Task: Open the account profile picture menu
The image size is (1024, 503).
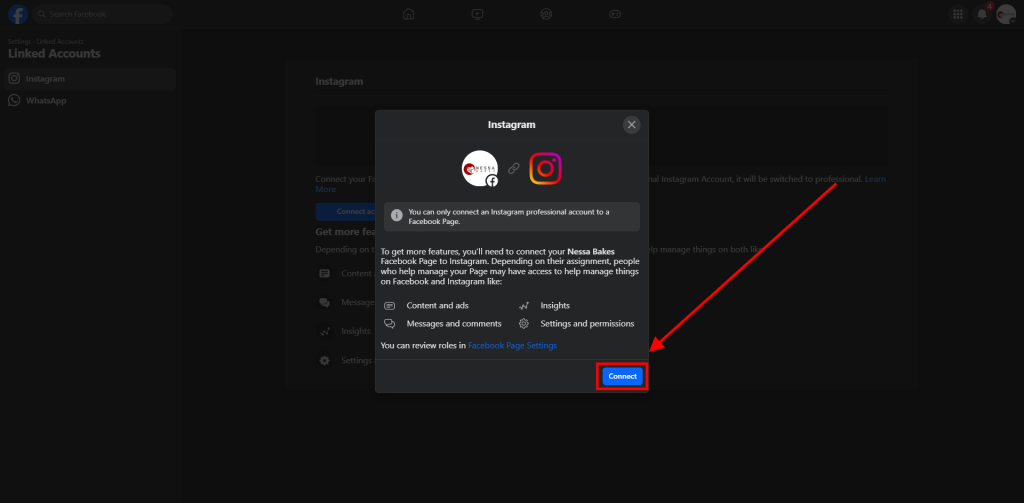Action: click(x=1006, y=14)
